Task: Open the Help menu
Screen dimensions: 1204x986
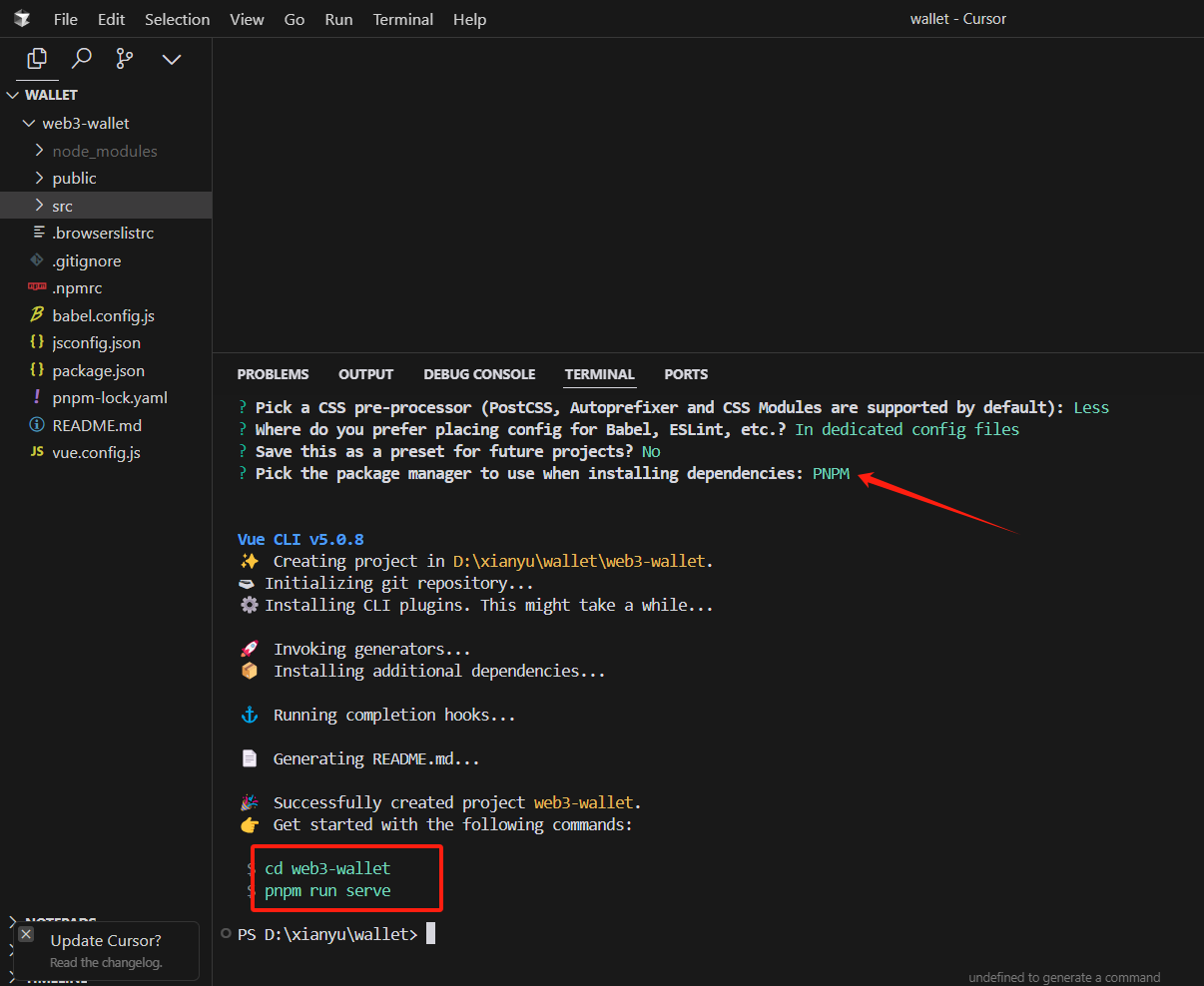Action: 469,19
